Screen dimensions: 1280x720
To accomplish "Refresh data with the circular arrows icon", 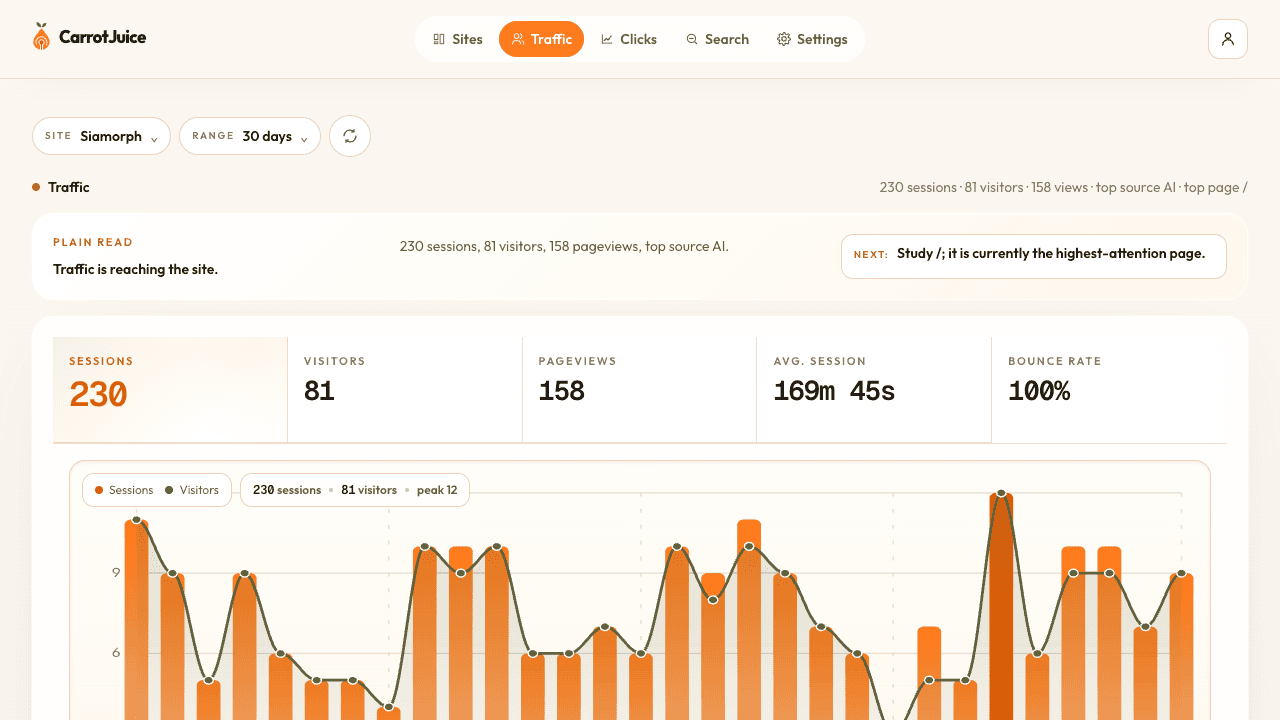I will [x=350, y=136].
